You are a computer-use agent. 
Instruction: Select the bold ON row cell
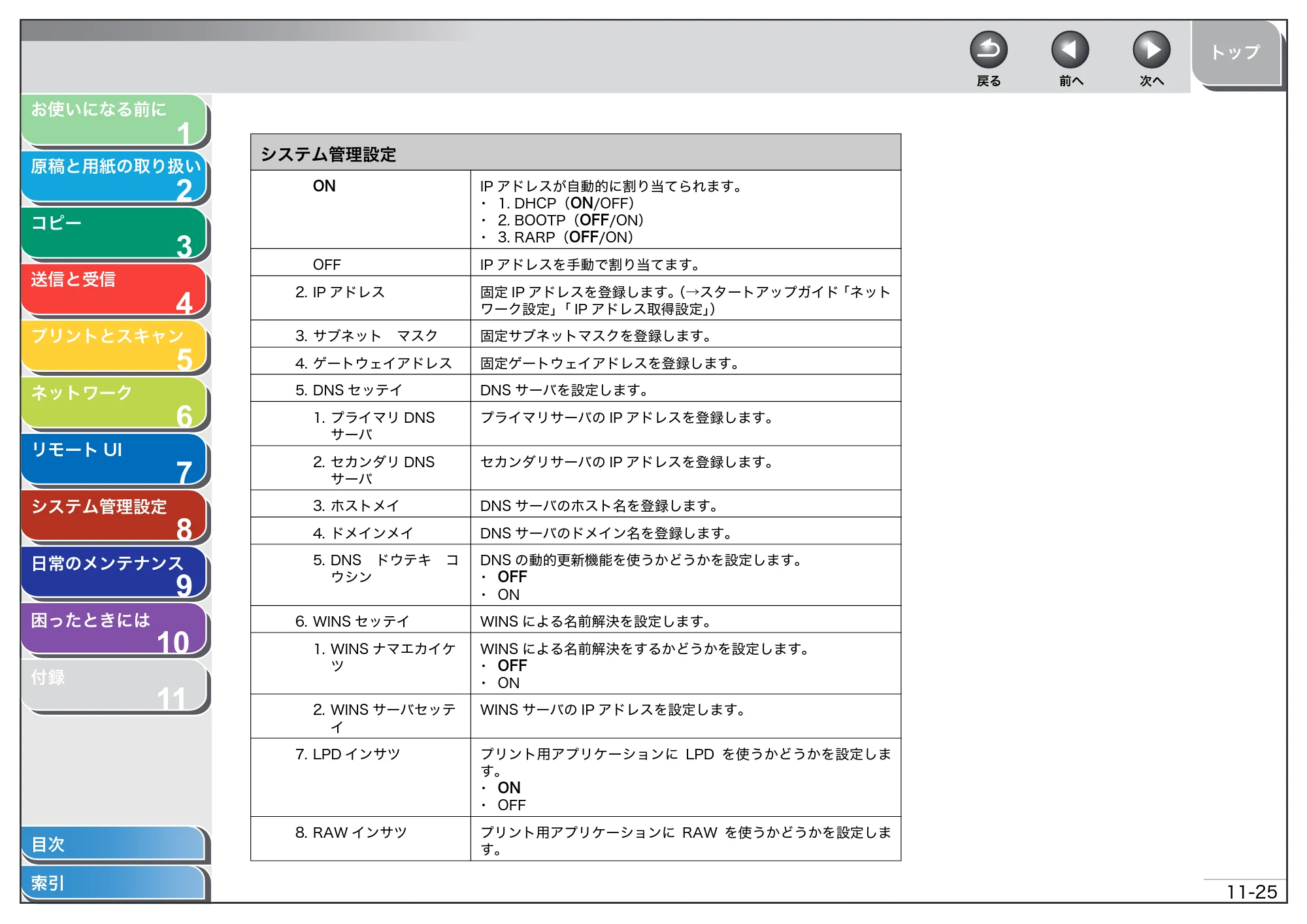[x=360, y=209]
